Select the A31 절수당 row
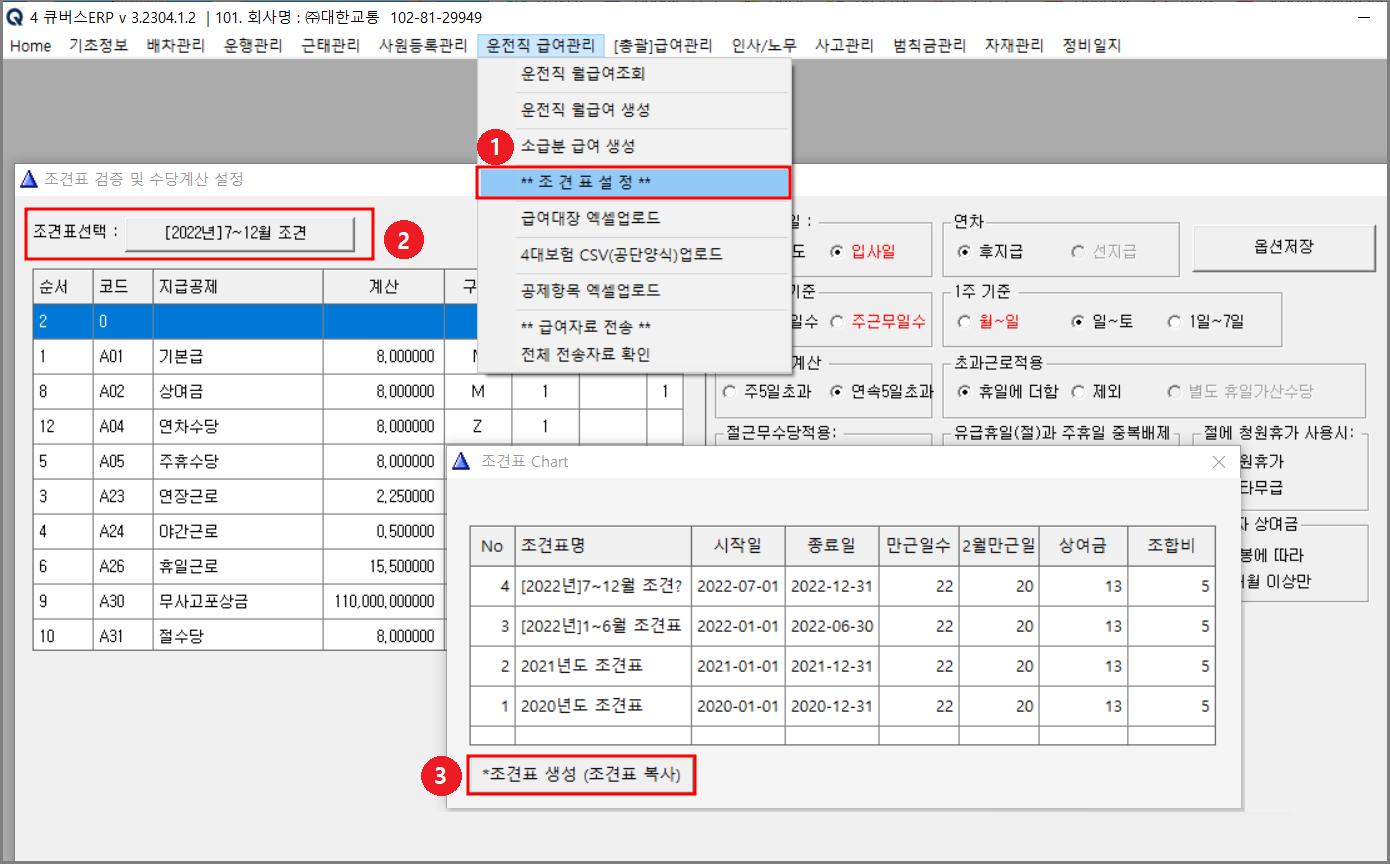Image resolution: width=1390 pixels, height=864 pixels. (240, 636)
